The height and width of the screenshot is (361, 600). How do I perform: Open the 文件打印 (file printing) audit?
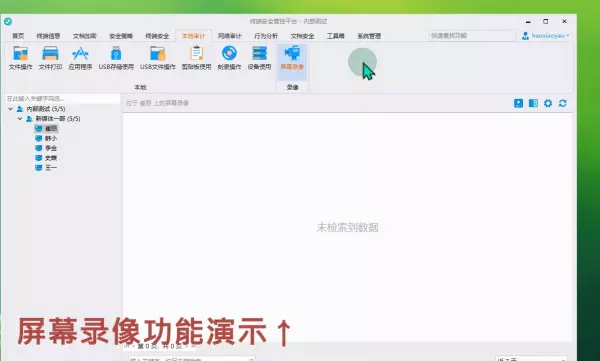click(x=50, y=58)
